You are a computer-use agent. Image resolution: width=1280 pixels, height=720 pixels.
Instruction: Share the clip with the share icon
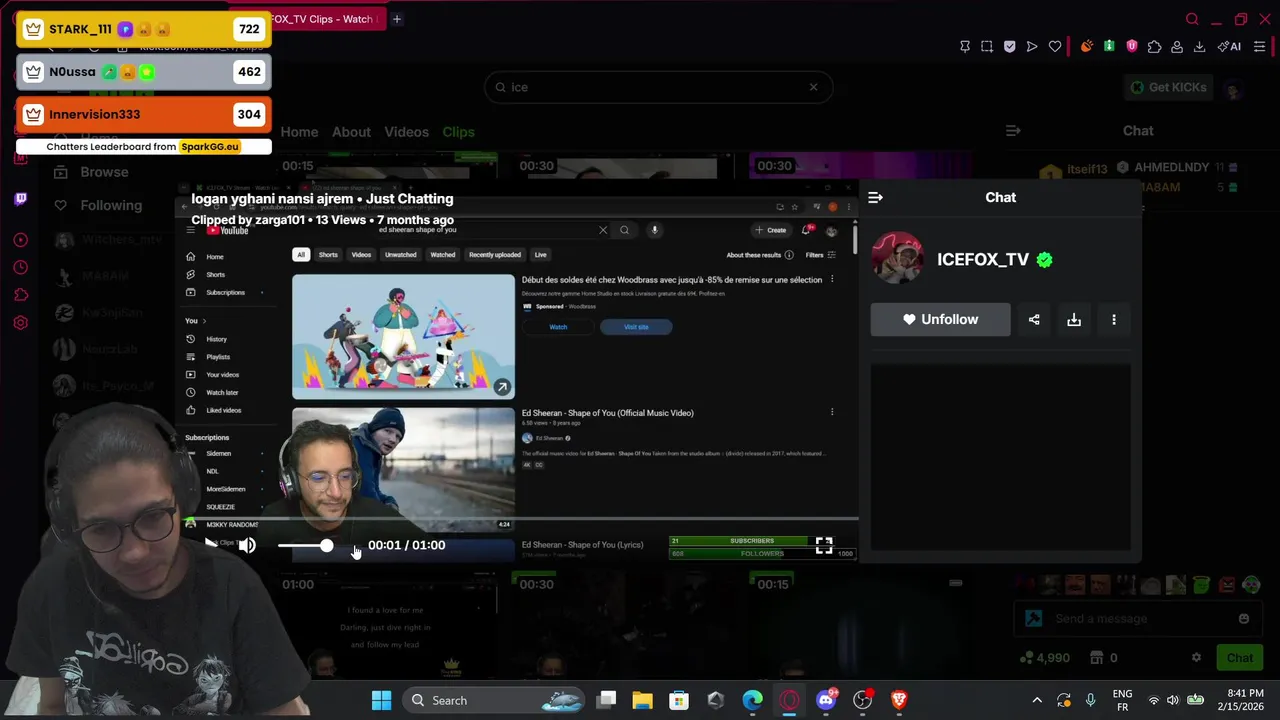[1034, 320]
